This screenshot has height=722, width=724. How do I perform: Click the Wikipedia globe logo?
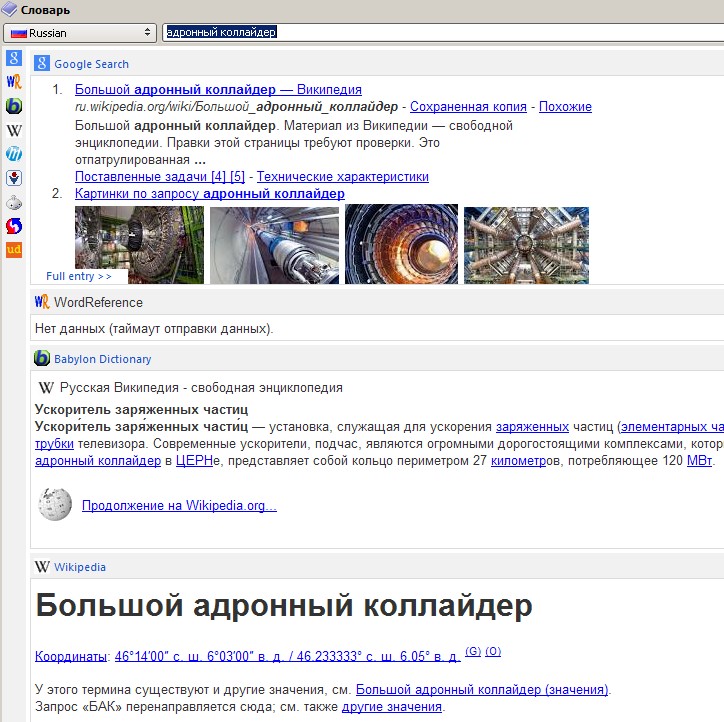55,504
